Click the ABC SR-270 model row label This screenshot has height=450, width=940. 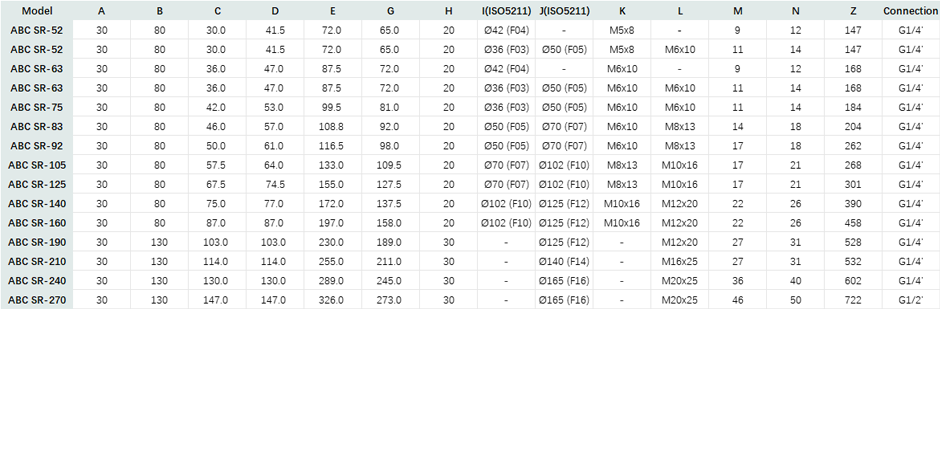pyautogui.click(x=36, y=299)
